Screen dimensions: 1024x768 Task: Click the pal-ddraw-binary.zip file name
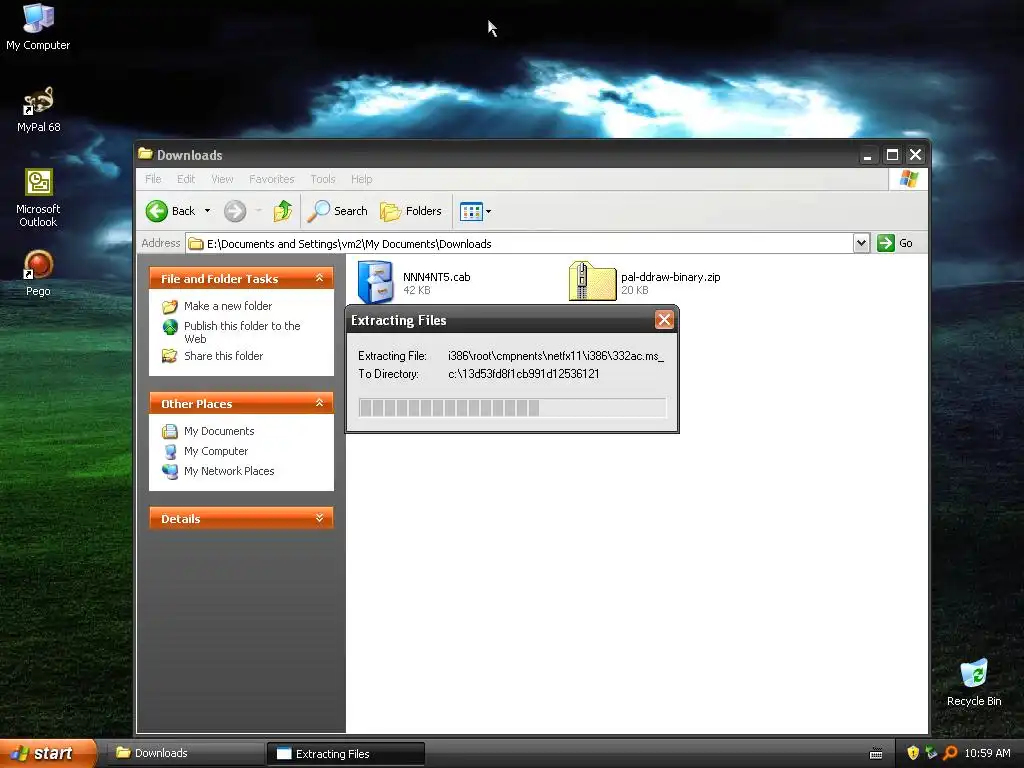tap(671, 277)
